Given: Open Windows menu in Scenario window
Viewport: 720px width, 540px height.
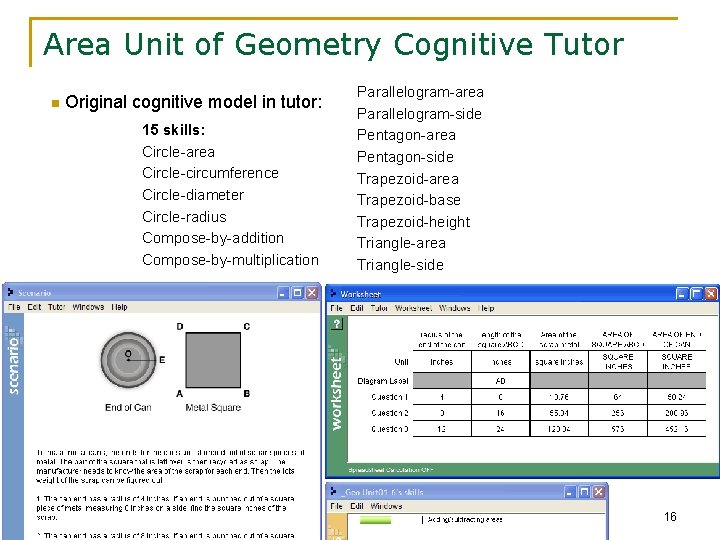Looking at the screenshot, I should coord(88,307).
